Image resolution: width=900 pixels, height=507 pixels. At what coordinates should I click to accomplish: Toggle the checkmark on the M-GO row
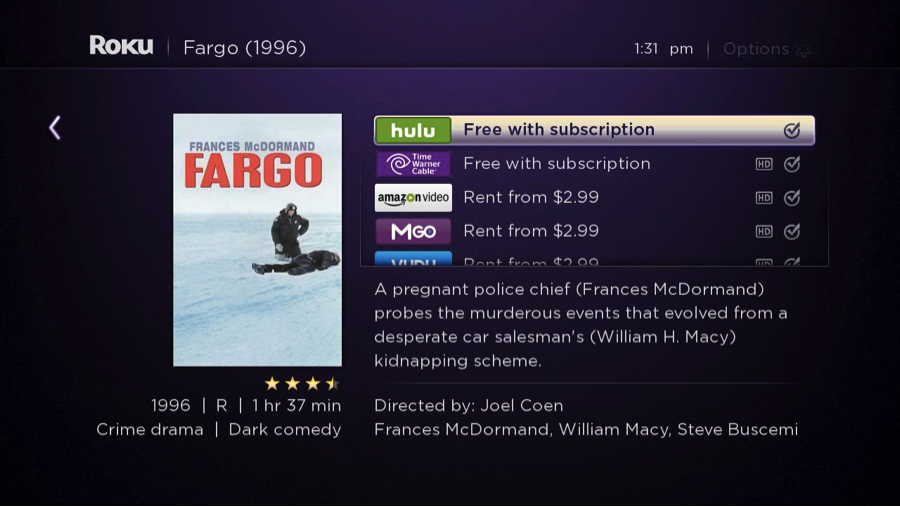(x=792, y=231)
